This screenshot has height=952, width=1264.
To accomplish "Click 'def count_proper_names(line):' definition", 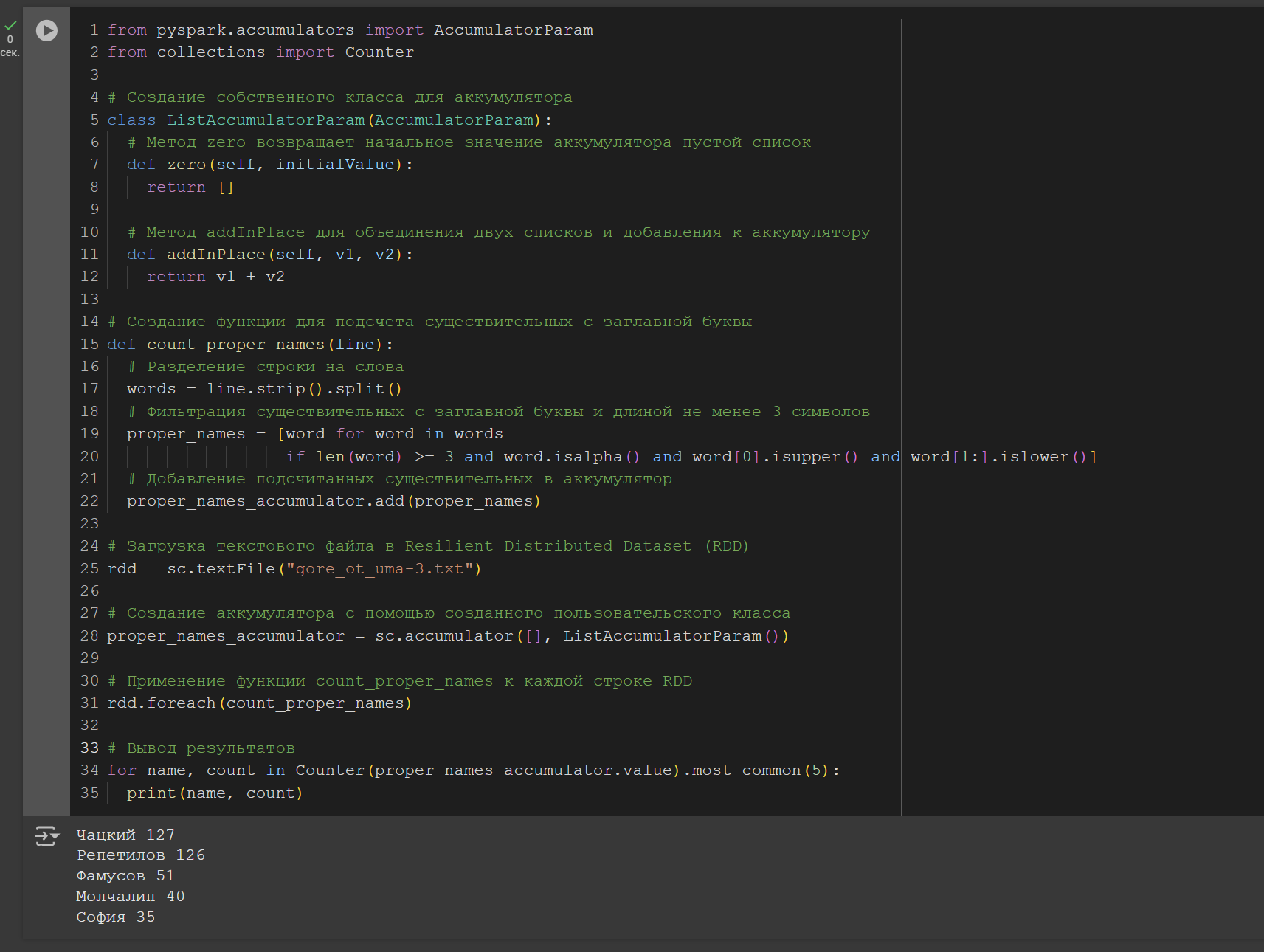I will (250, 345).
